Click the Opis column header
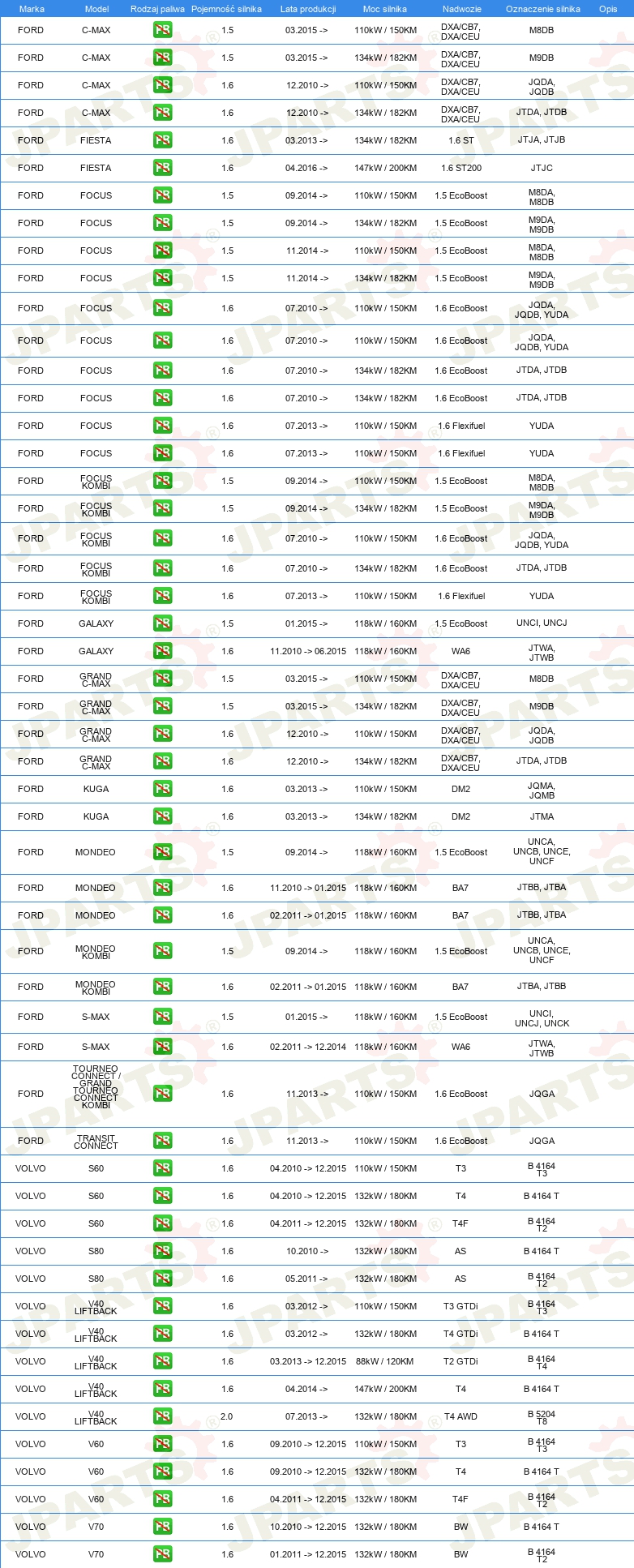This screenshot has width=634, height=1568. [x=608, y=9]
